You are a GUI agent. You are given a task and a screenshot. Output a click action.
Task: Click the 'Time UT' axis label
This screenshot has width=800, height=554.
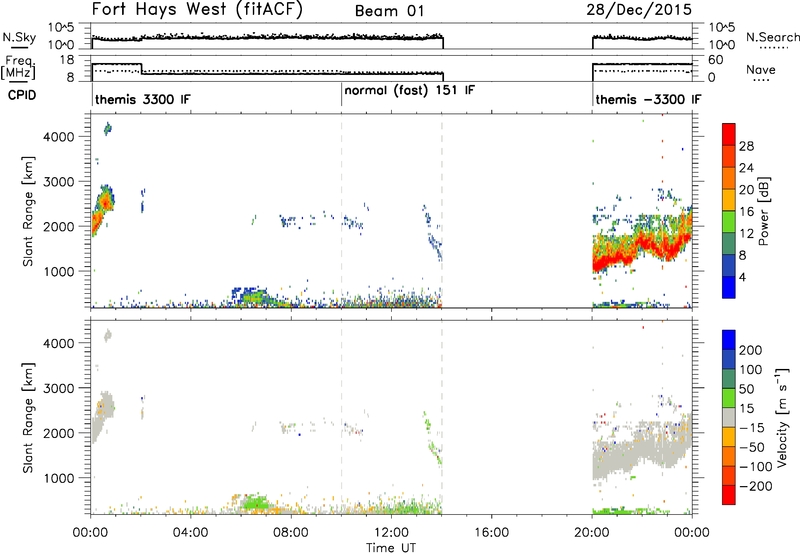pos(391,548)
